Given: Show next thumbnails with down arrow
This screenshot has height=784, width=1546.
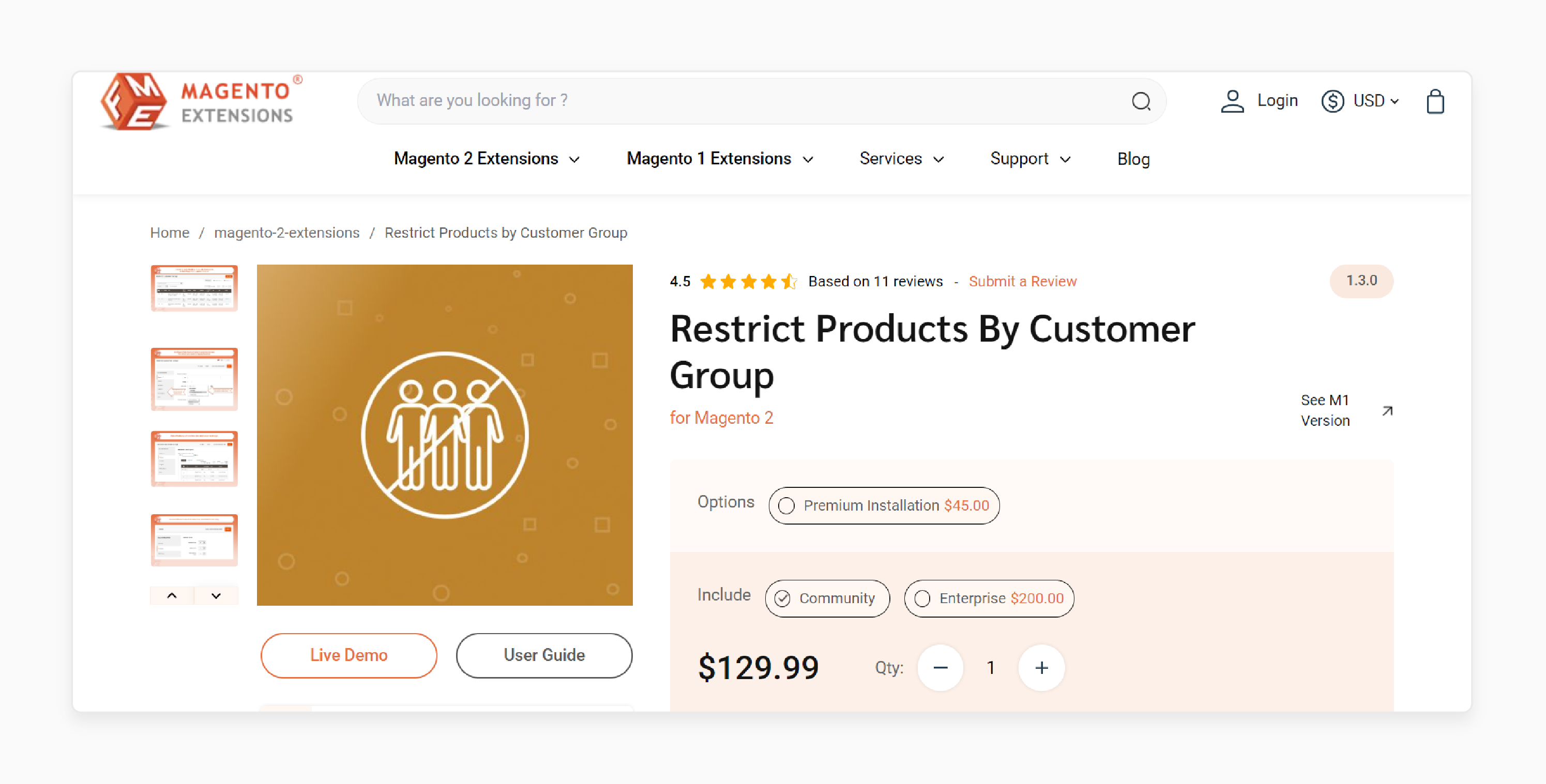Looking at the screenshot, I should (x=216, y=596).
